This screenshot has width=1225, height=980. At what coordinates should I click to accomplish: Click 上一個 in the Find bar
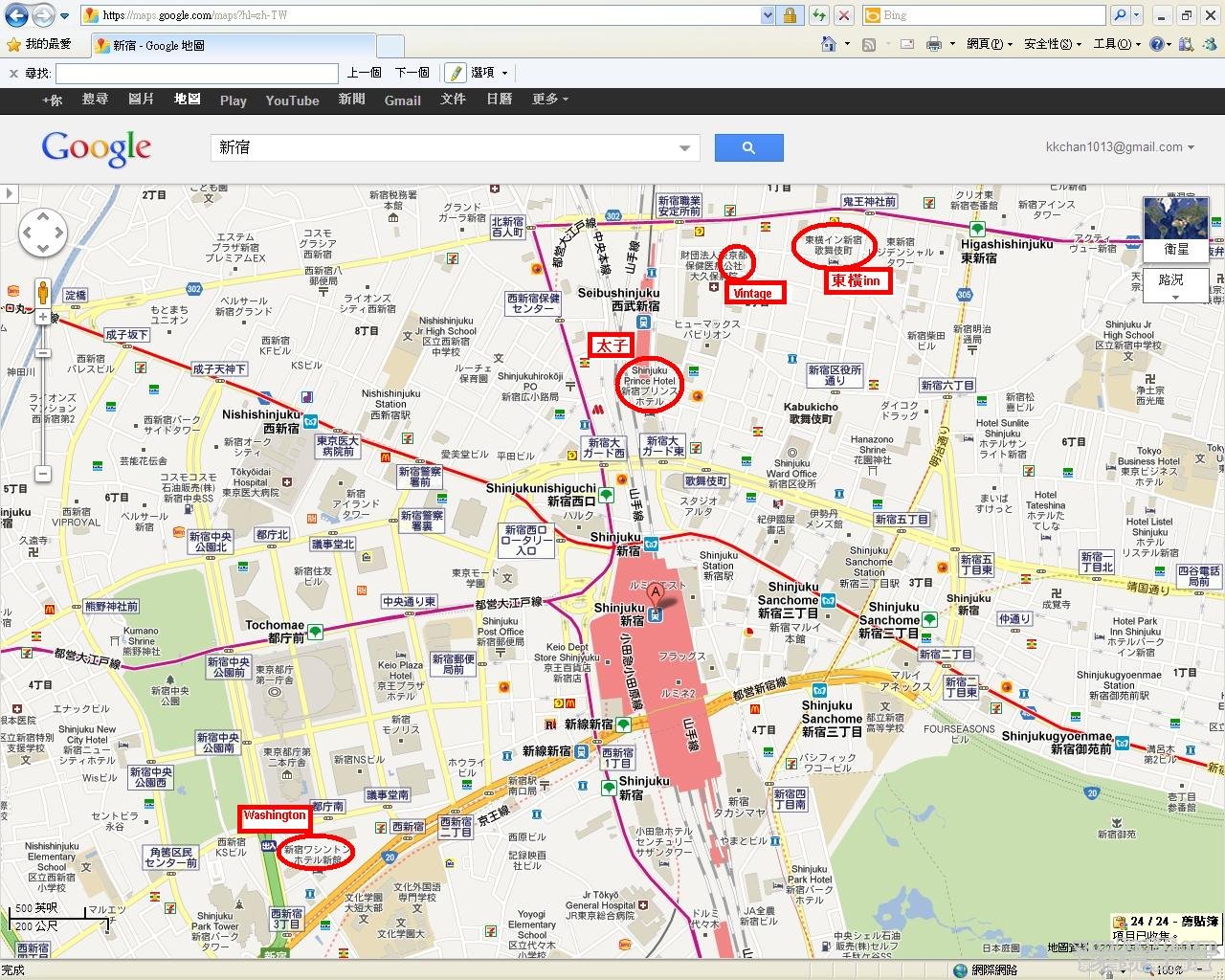[x=365, y=73]
